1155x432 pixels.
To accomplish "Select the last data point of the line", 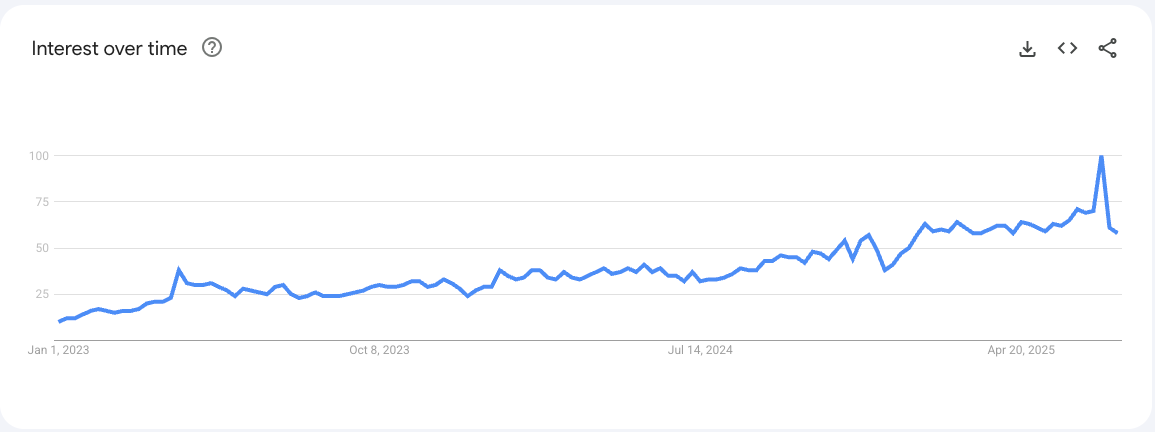I will pos(1117,233).
